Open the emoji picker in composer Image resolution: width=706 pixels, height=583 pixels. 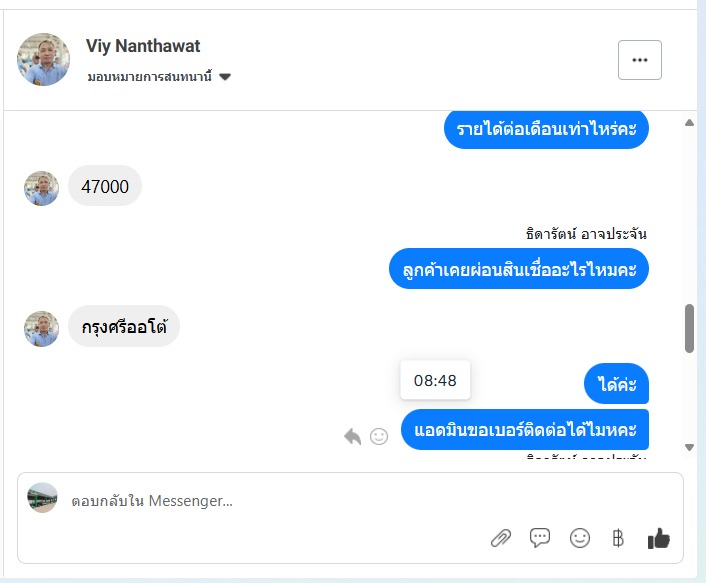click(580, 538)
